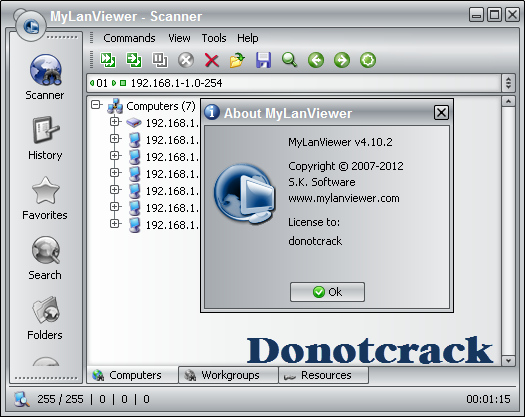Click the 00:01:15 elapsed time

[488, 399]
